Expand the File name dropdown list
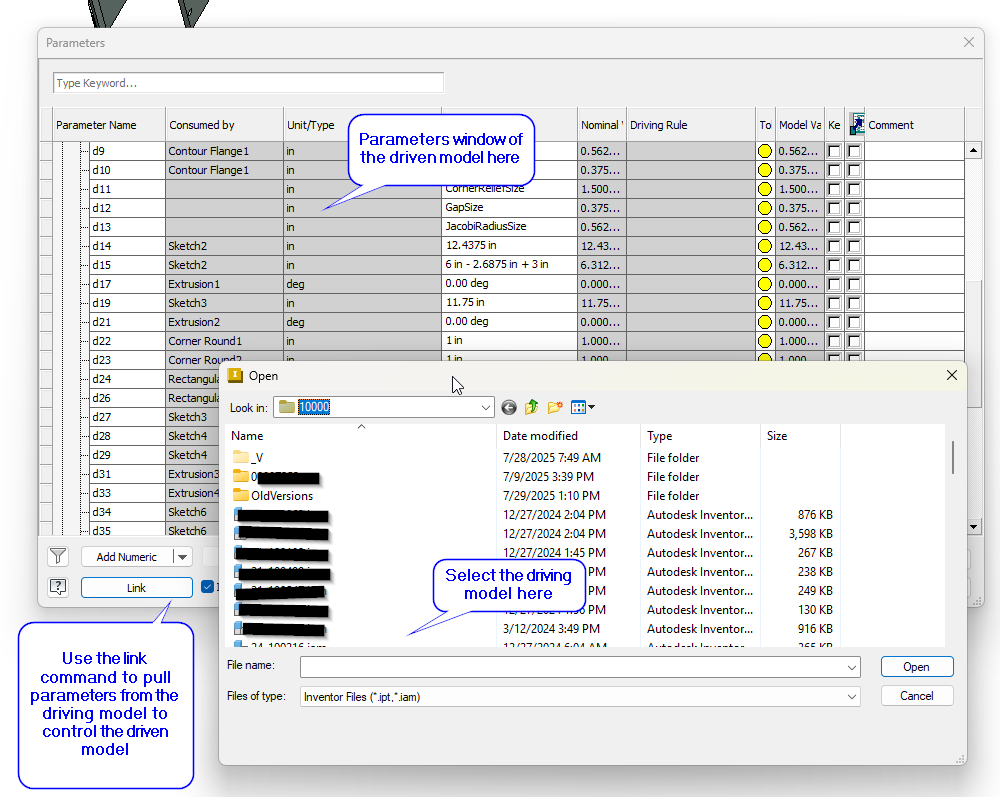The height and width of the screenshot is (797, 1000). point(851,667)
